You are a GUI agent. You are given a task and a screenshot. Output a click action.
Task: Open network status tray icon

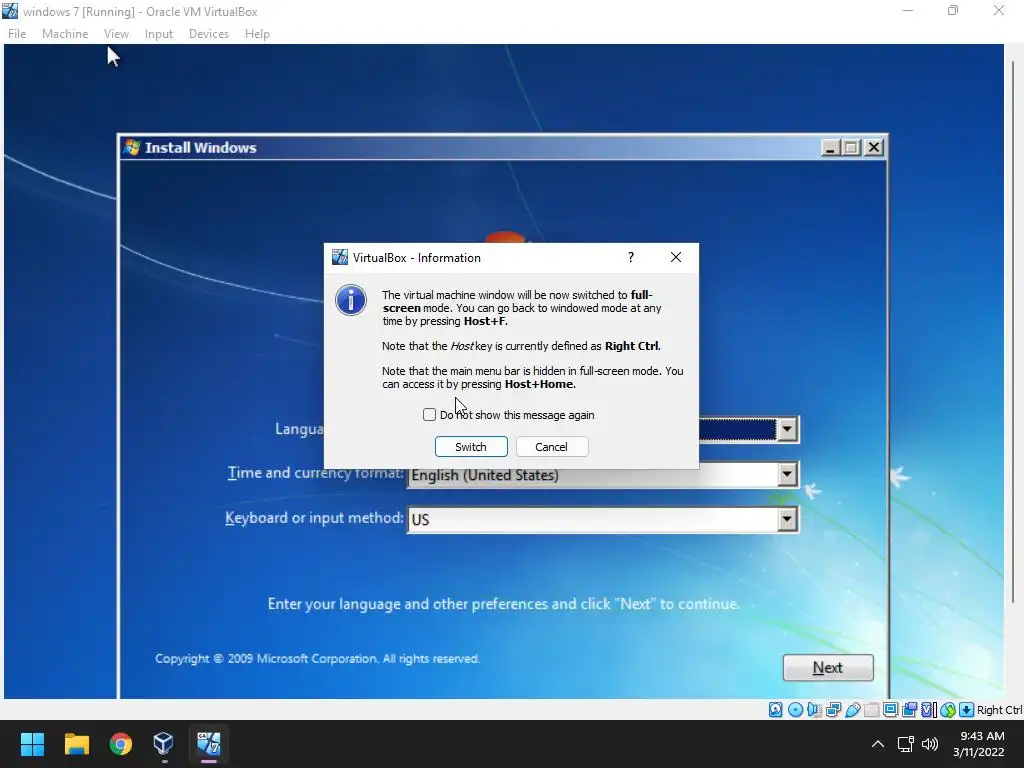point(905,744)
